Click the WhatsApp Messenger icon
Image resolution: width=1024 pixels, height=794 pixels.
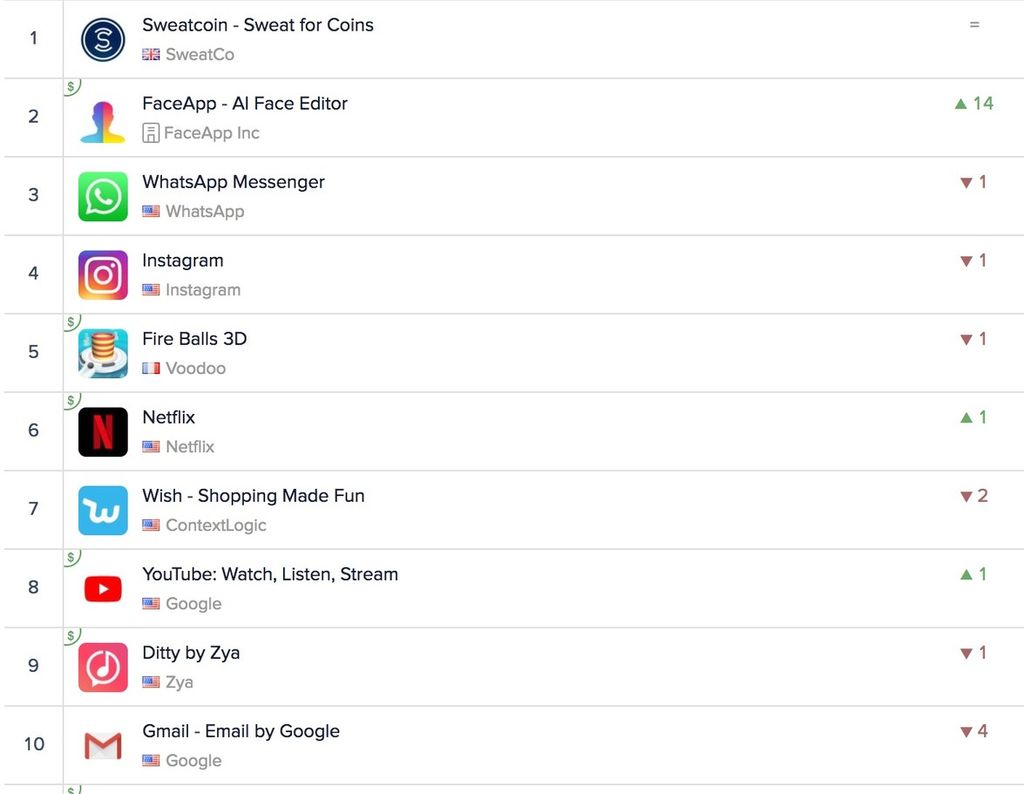point(103,196)
